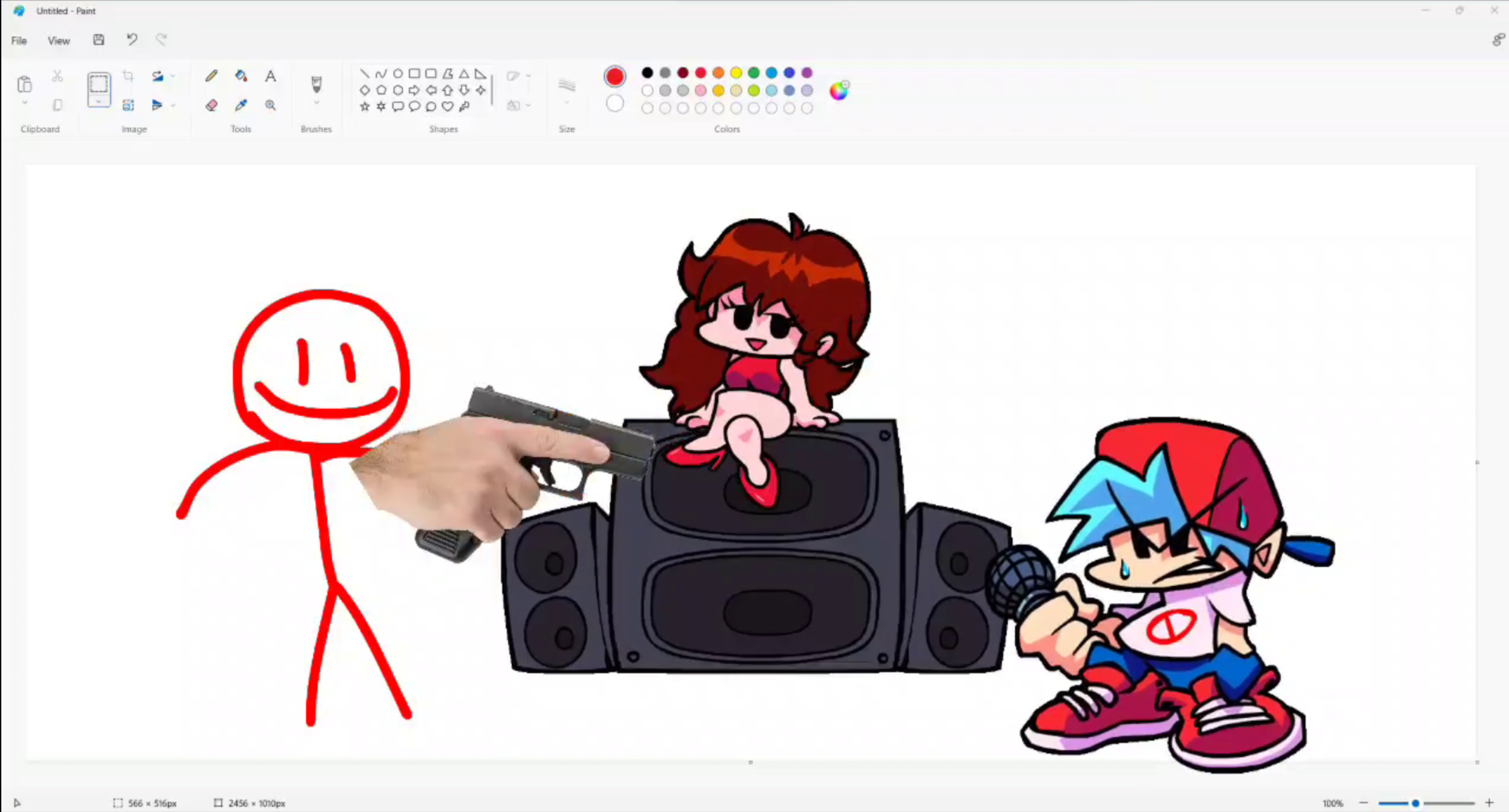Click the zoom in button on status bar
This screenshot has width=1509, height=812.
coord(1488,803)
